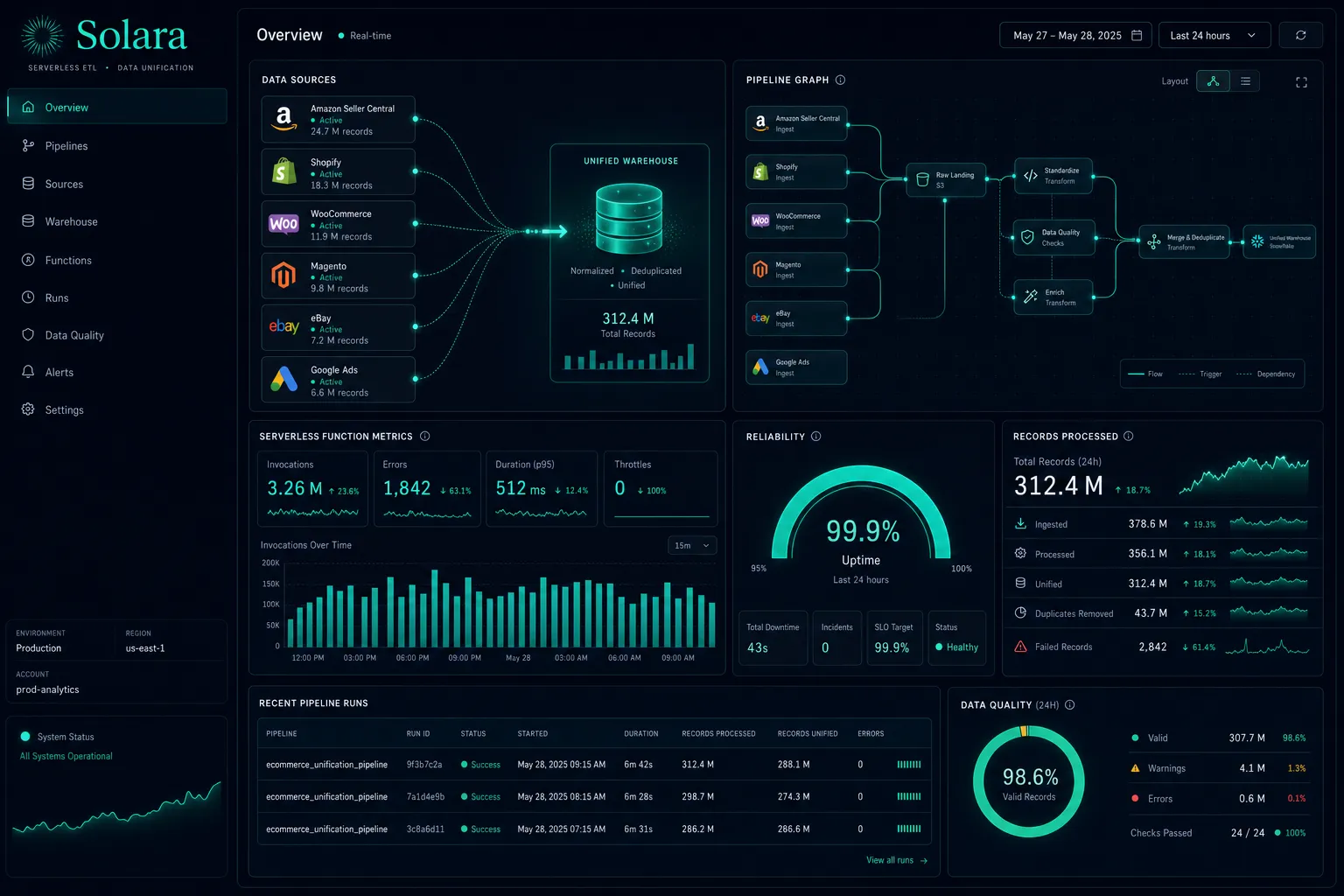1344x896 pixels.
Task: Click the Settings gear icon
Action: pyautogui.click(x=28, y=409)
